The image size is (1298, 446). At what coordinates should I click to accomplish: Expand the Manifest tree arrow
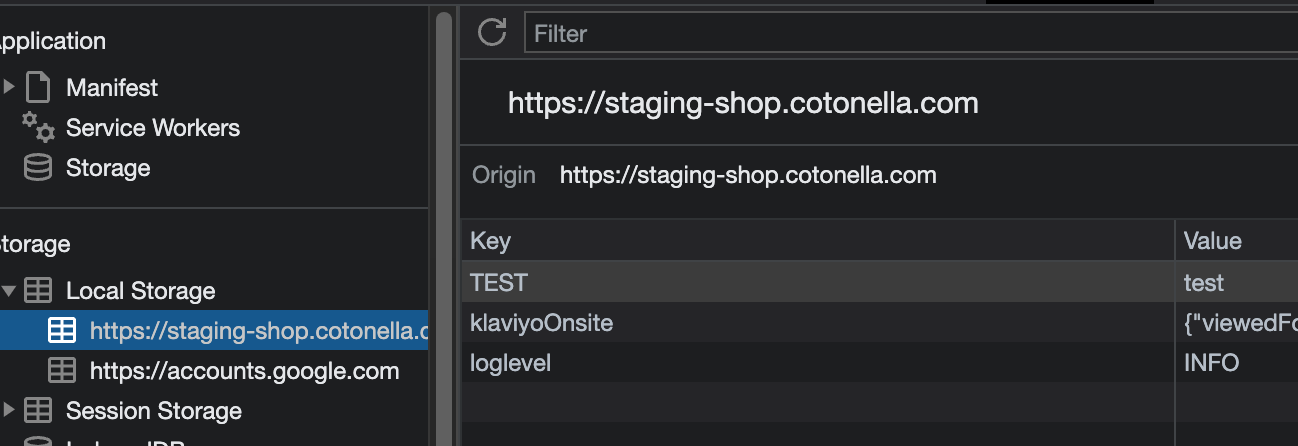9,88
